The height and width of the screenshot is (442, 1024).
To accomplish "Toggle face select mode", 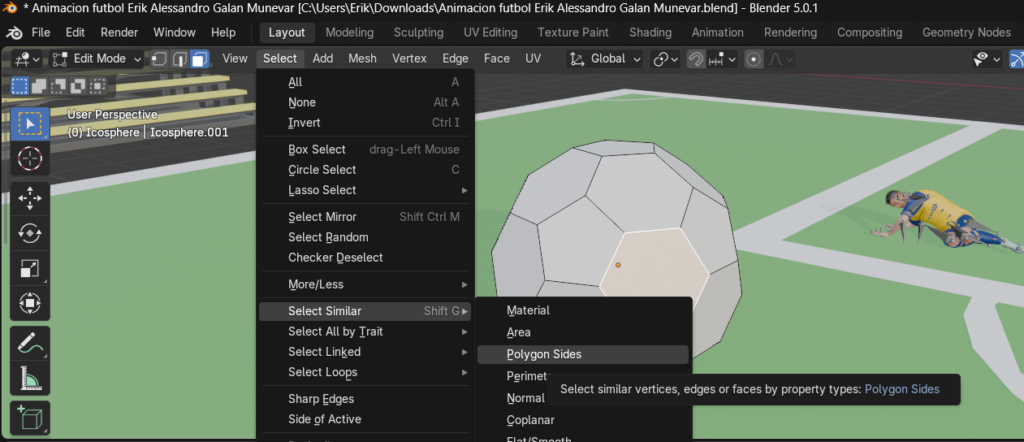I will coord(199,59).
